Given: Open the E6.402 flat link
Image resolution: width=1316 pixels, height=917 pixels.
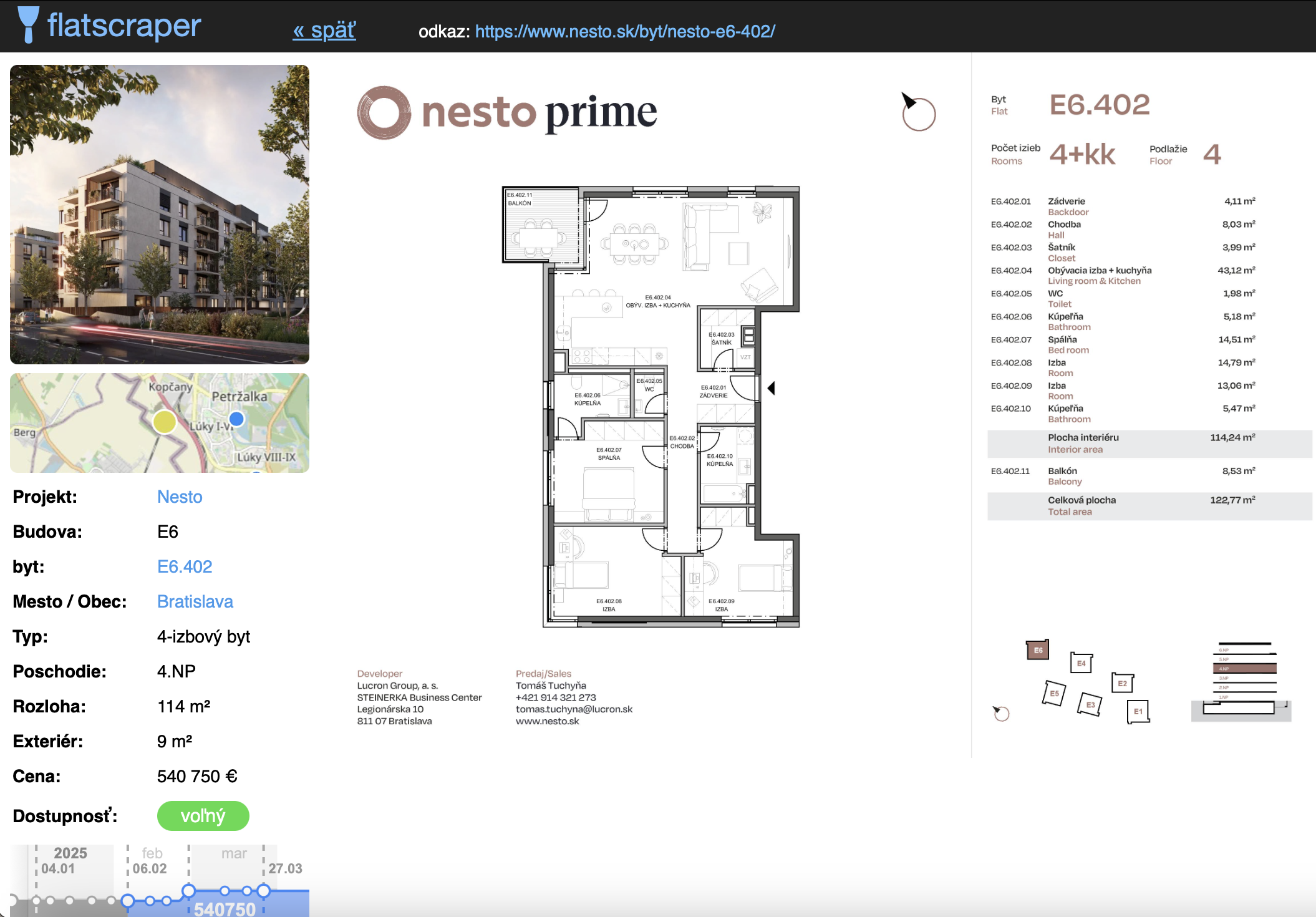Looking at the screenshot, I should point(185,566).
